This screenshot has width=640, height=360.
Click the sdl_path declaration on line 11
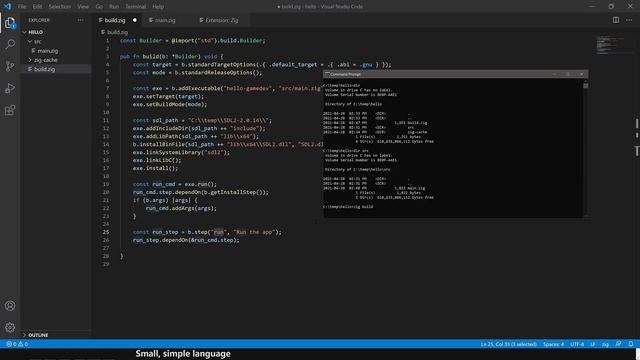202,120
